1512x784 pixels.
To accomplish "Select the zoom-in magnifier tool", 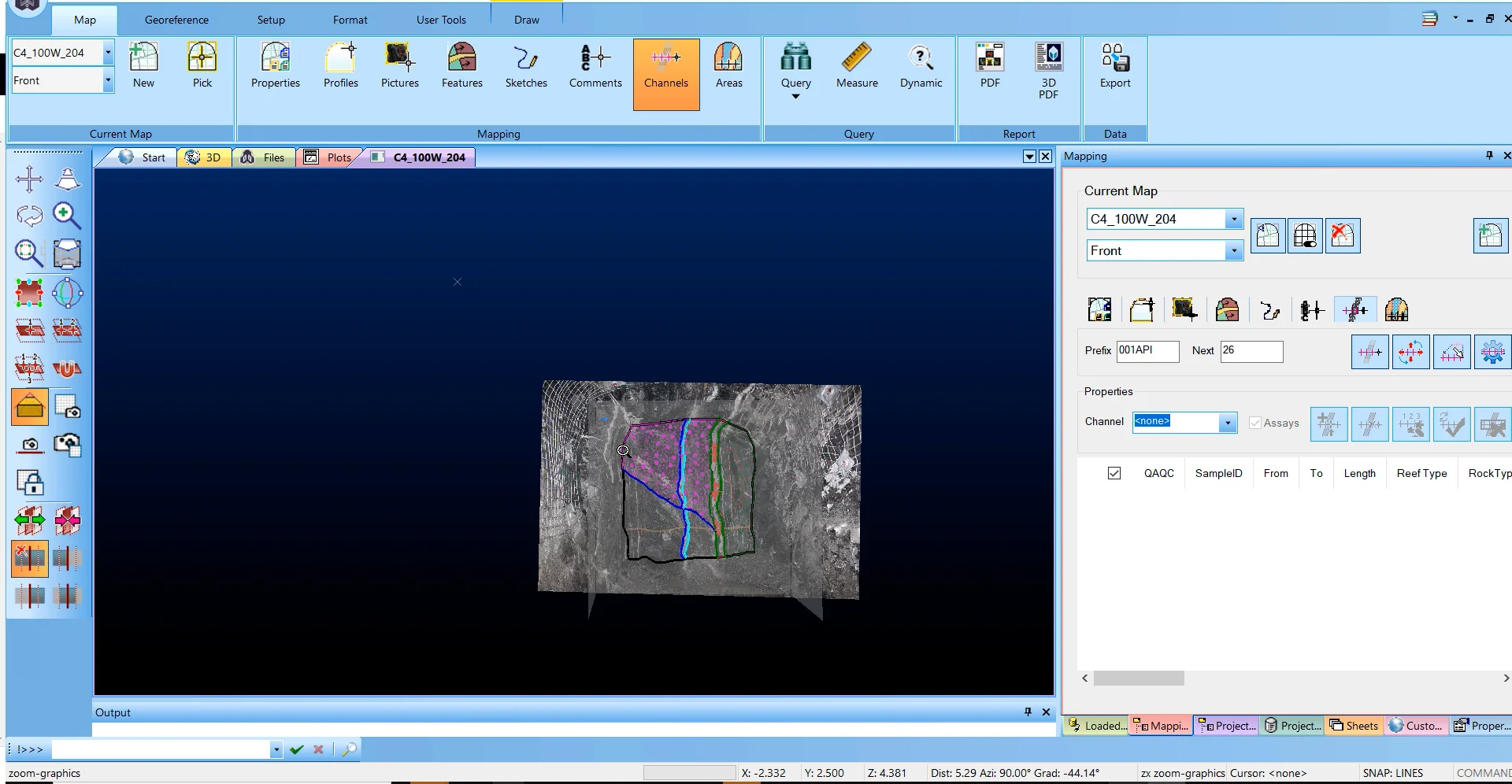I will 67,216.
